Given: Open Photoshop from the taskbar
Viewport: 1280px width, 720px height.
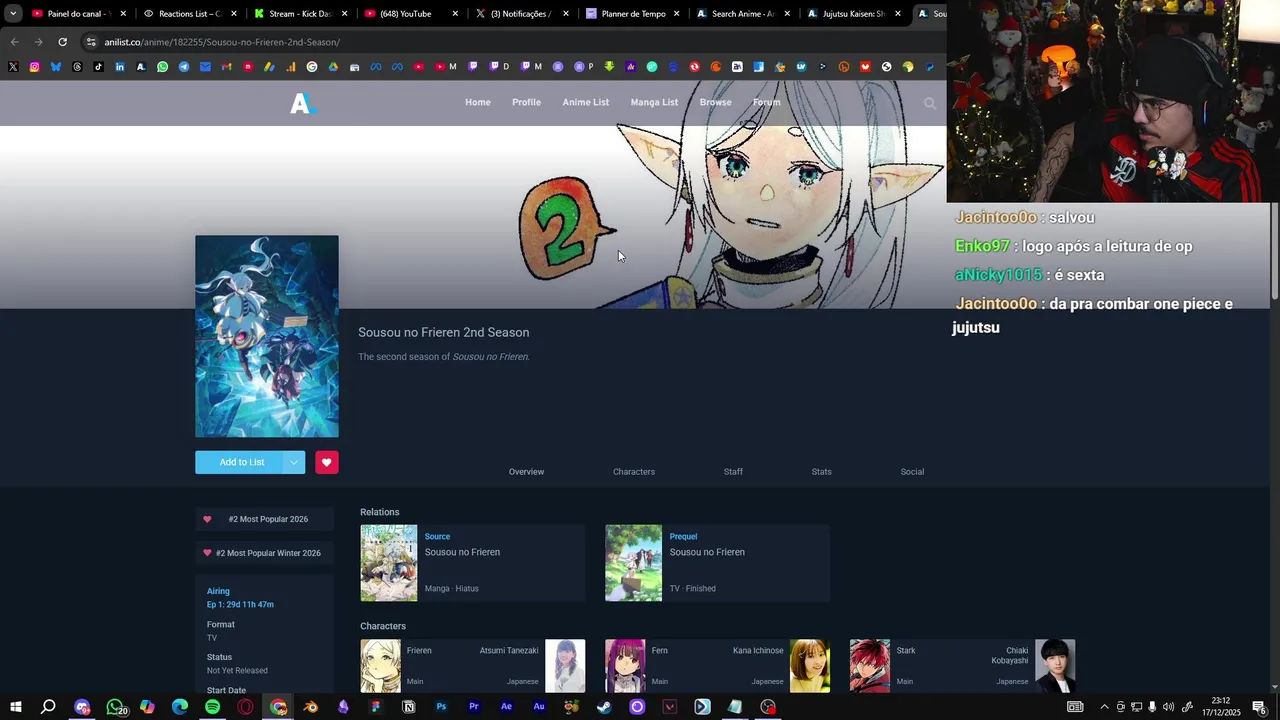Looking at the screenshot, I should 441,707.
